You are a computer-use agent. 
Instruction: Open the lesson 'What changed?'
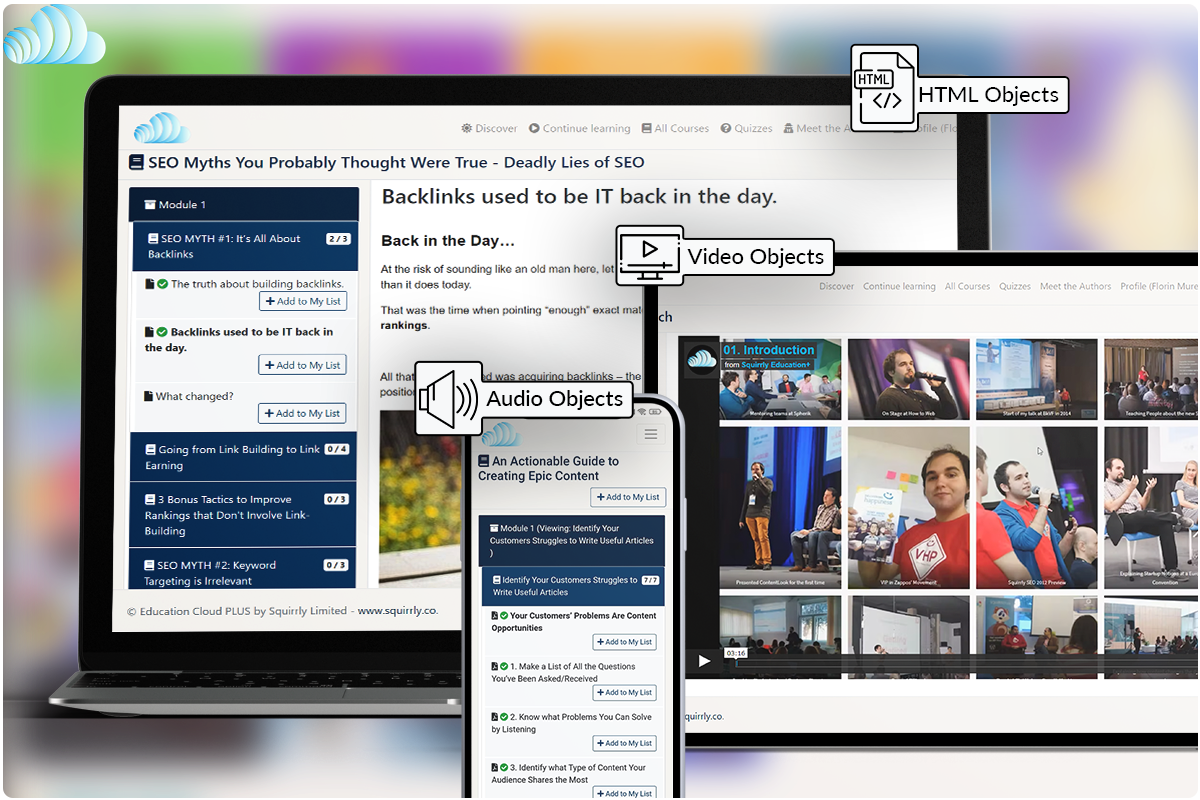click(194, 396)
